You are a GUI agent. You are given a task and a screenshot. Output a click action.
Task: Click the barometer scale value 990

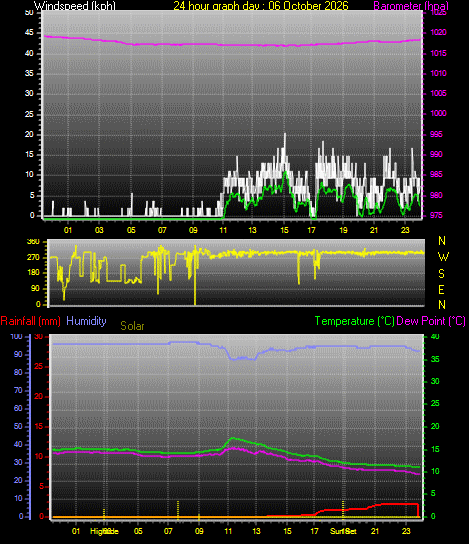436,154
